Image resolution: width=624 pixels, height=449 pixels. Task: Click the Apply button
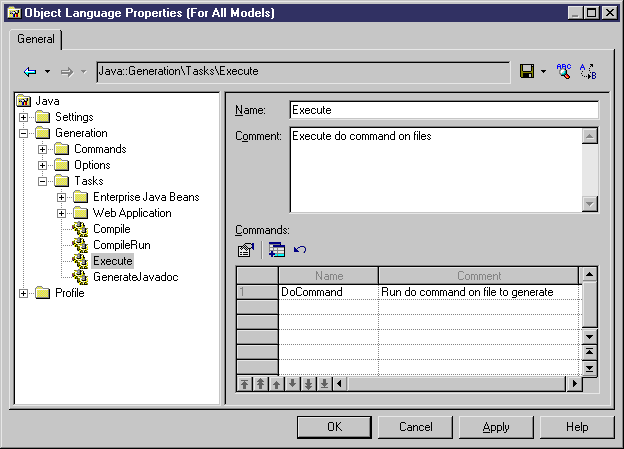496,427
